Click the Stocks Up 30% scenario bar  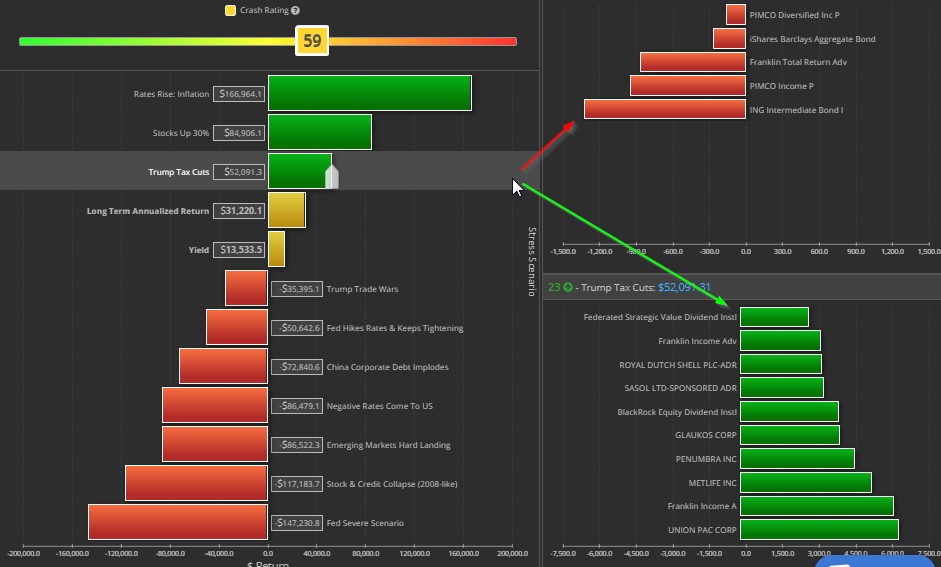click(319, 132)
